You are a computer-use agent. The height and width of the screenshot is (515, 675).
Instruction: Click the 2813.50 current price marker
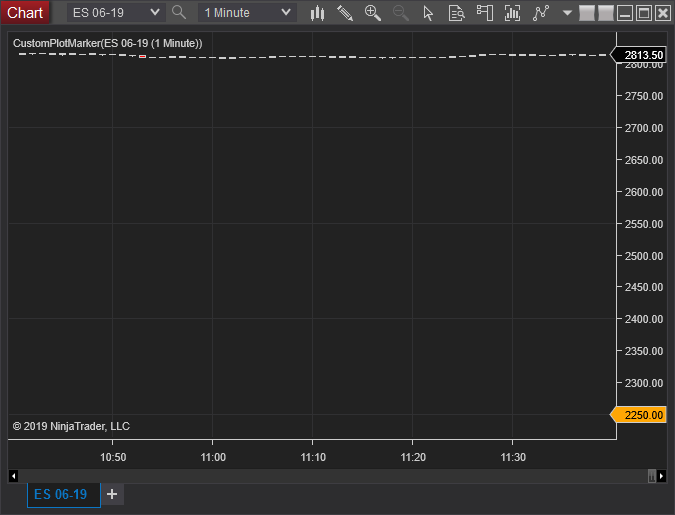638,55
